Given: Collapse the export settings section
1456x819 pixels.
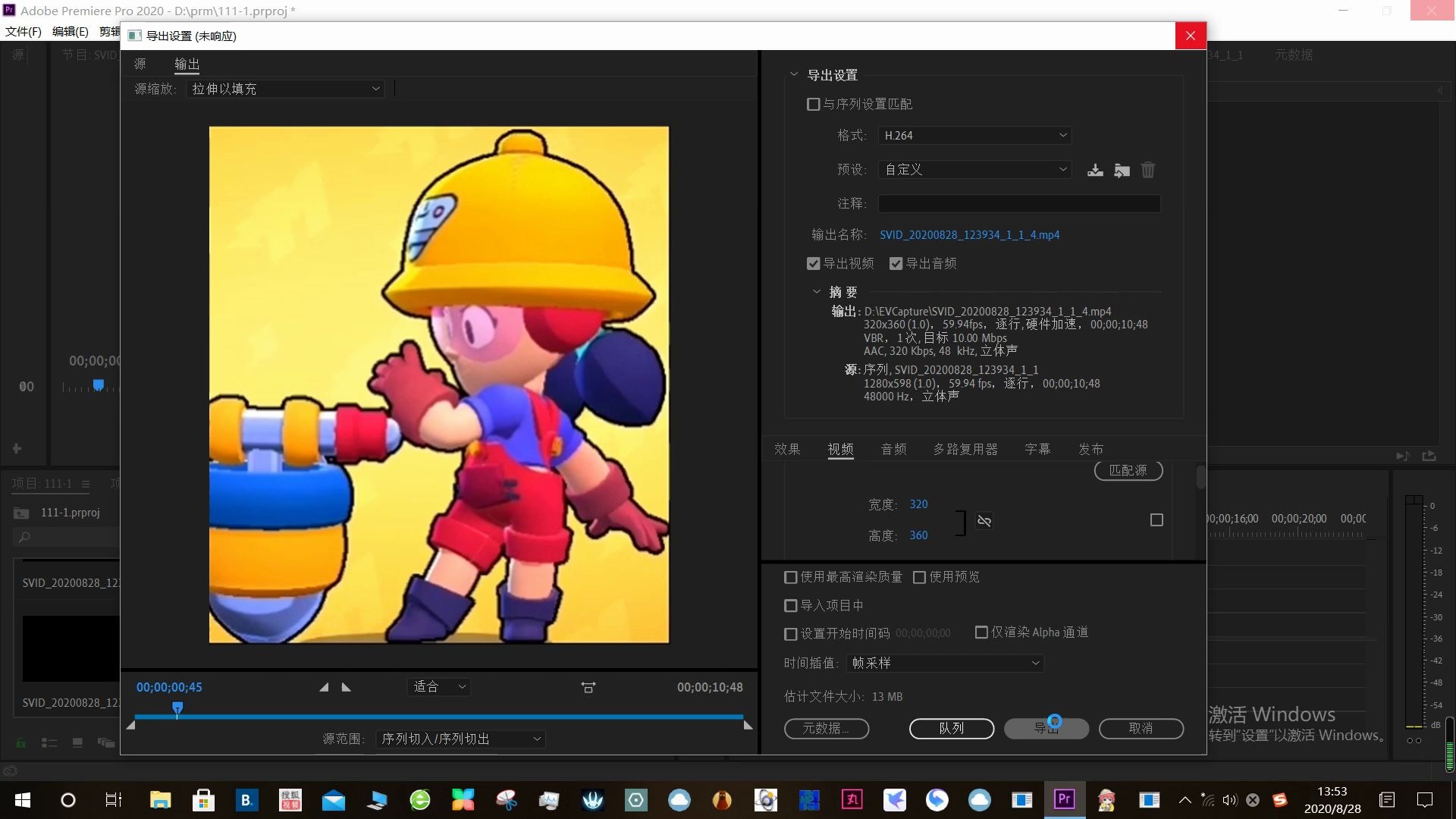Looking at the screenshot, I should point(794,74).
